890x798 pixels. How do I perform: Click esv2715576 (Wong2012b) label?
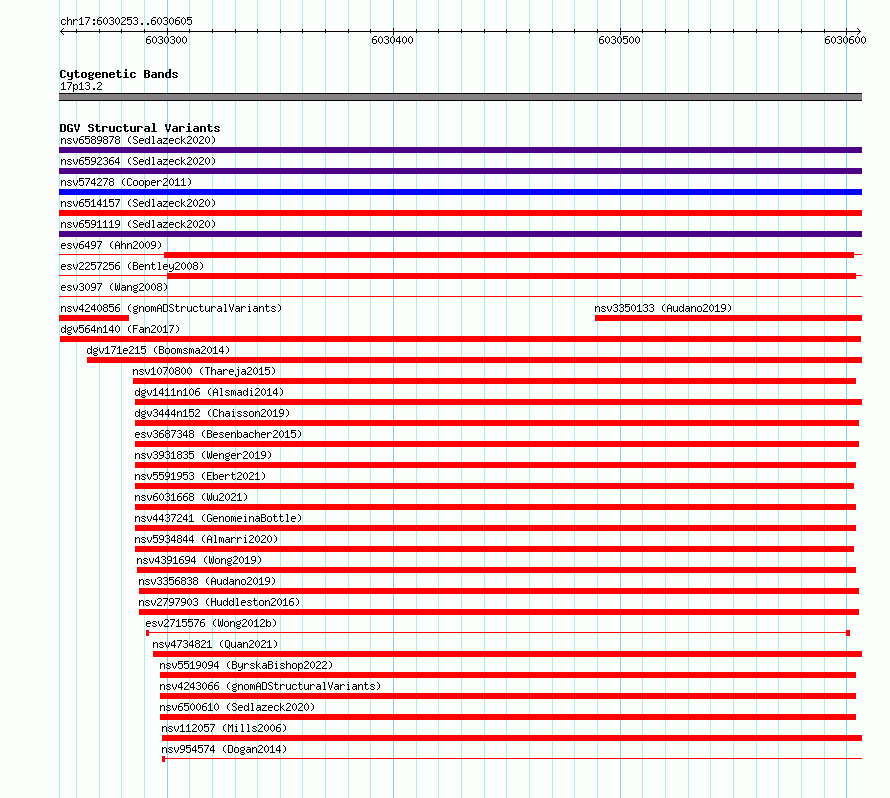pyautogui.click(x=211, y=623)
